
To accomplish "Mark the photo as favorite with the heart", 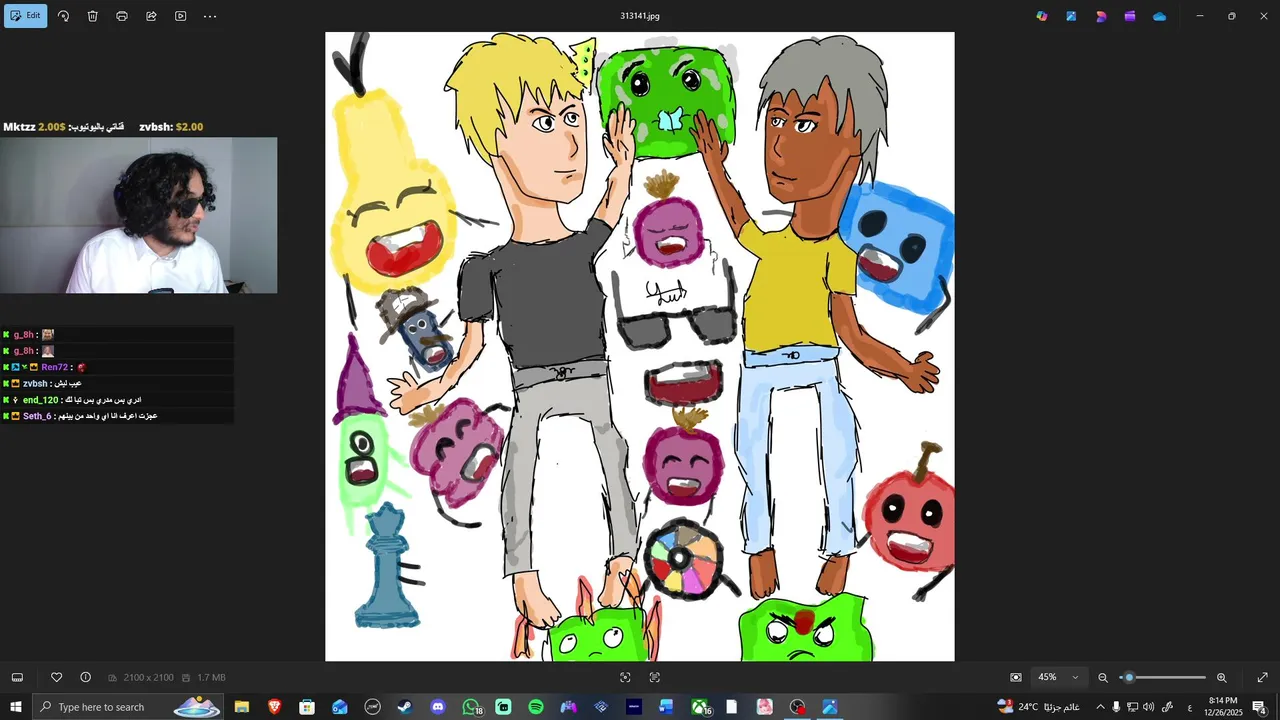I will tap(56, 677).
